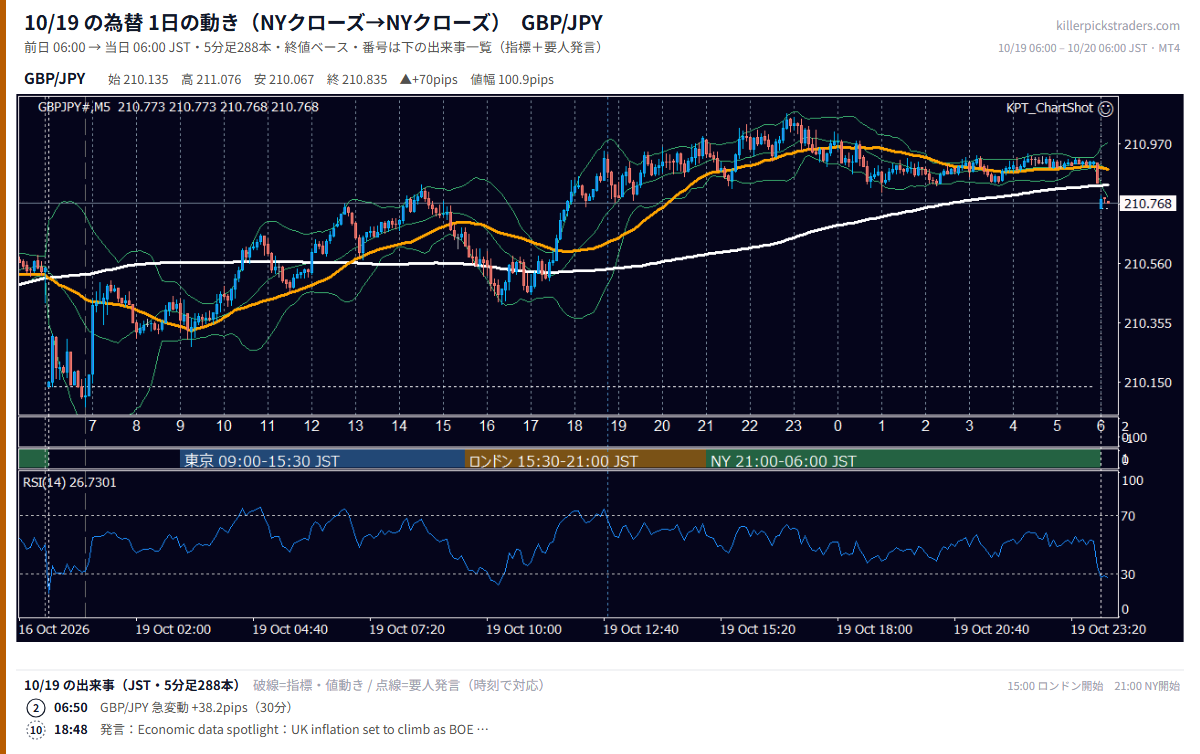
Task: Click the 10/19 の出来事 section heading
Action: pyautogui.click(x=132, y=685)
